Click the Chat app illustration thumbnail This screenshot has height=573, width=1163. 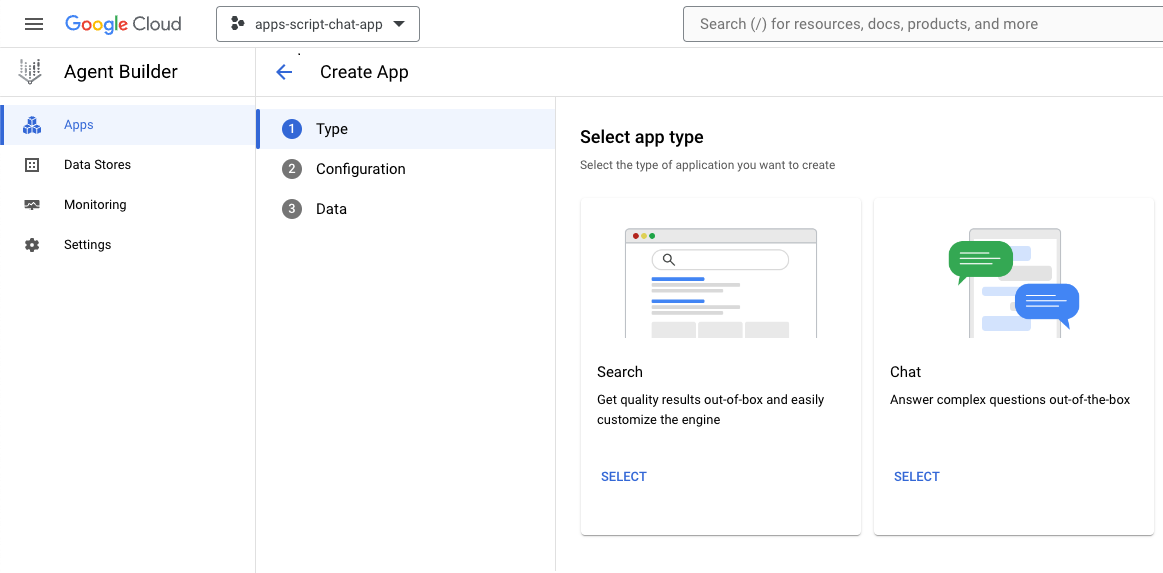[x=1013, y=282]
